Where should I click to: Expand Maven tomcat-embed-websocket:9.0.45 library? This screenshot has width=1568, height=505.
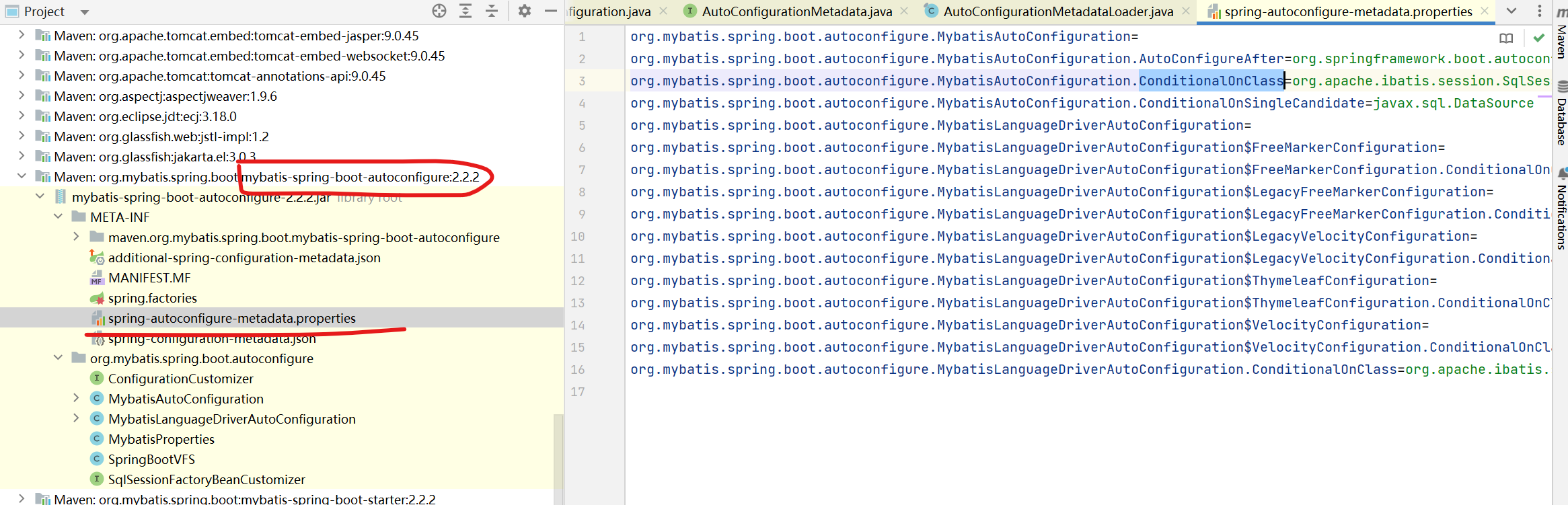coord(22,54)
